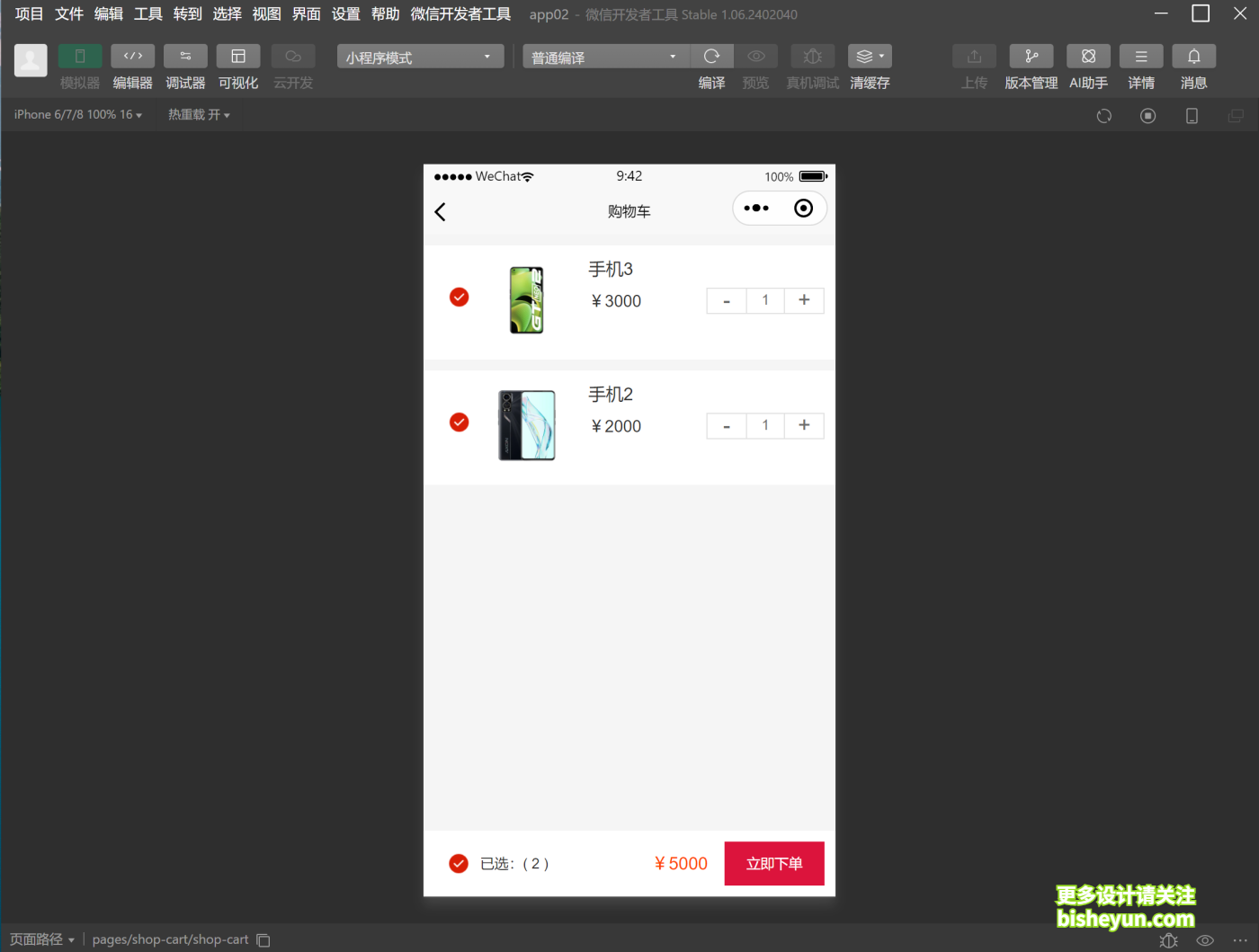This screenshot has width=1259, height=952.
Task: Uncheck the 手机3 cart item selection
Action: point(459,297)
